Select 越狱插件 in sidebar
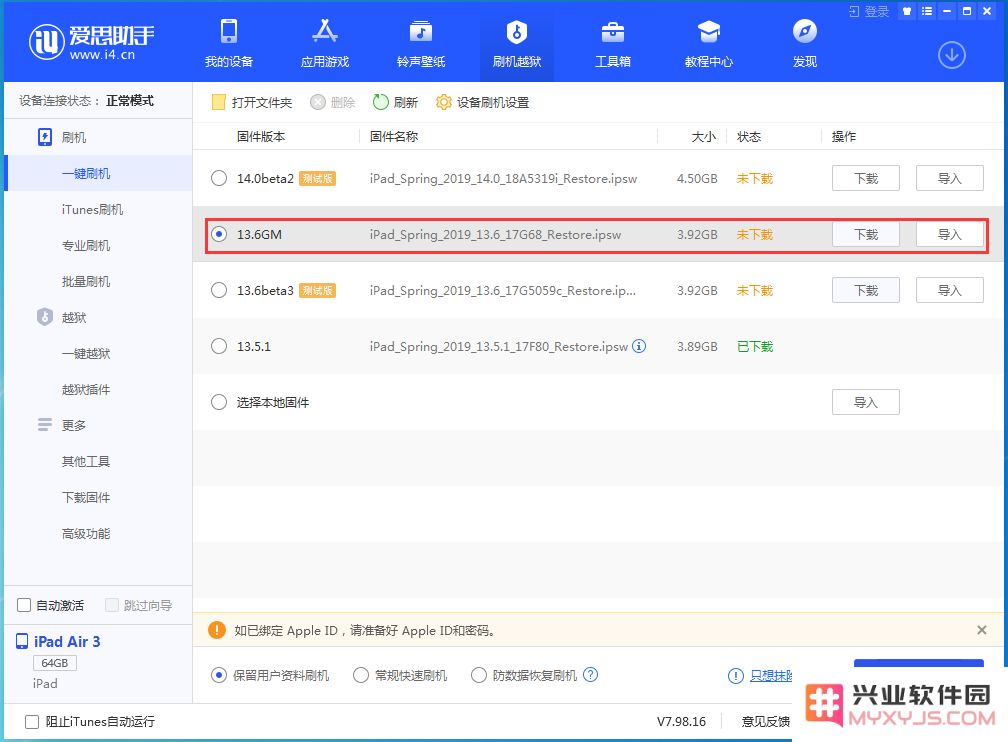This screenshot has height=742, width=1008. 86,390
